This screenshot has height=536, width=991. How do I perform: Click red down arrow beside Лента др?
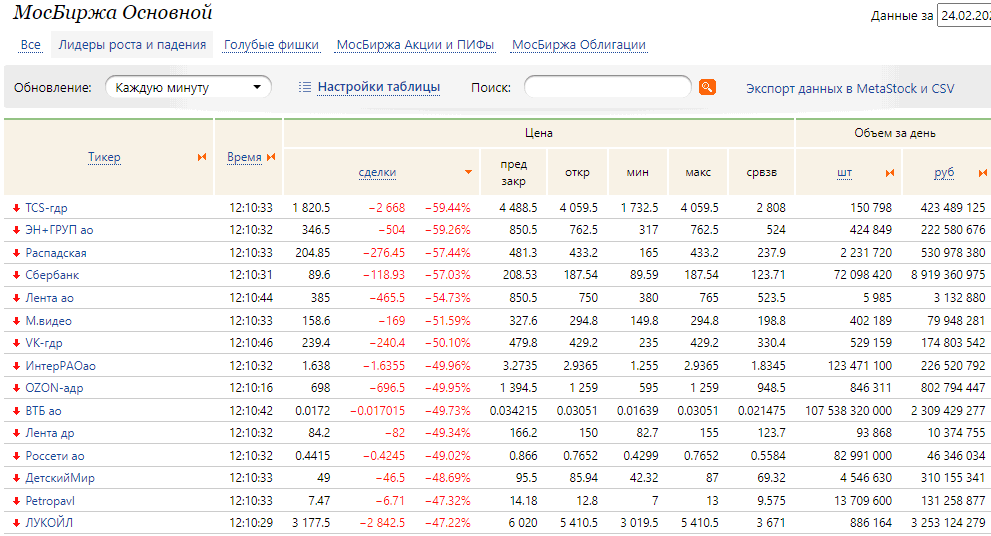point(16,433)
